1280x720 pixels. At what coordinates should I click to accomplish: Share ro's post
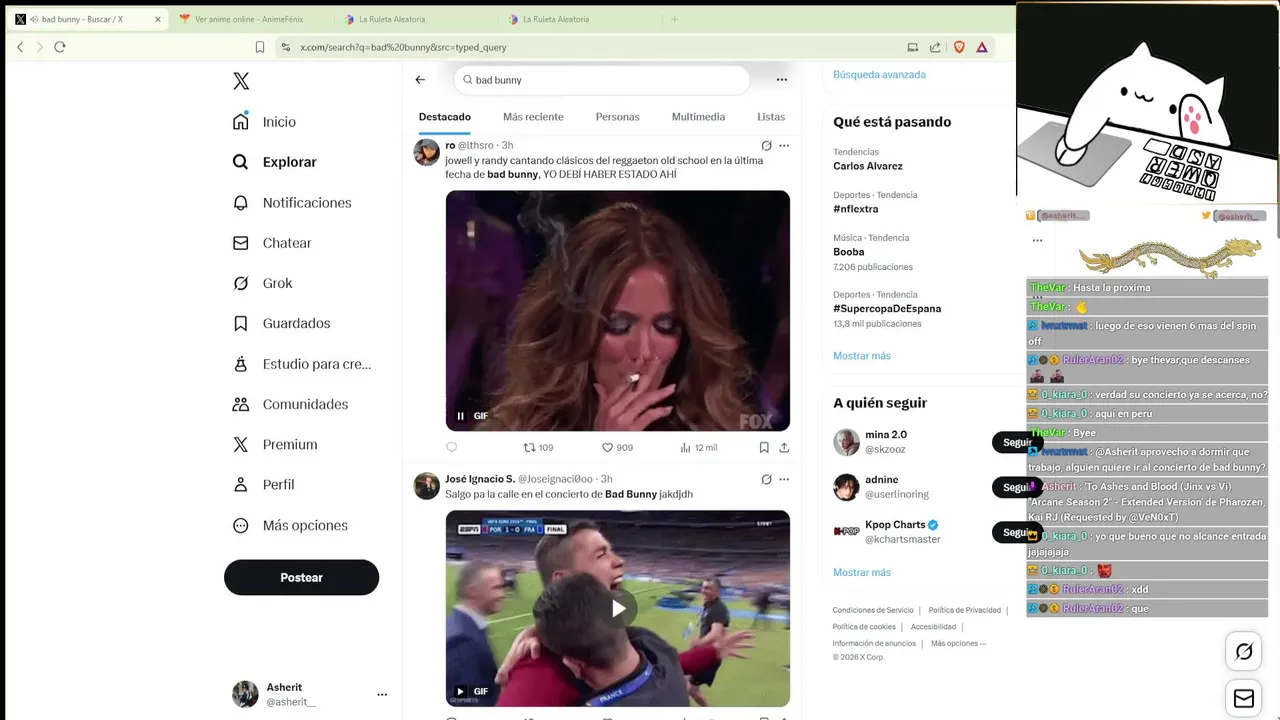tap(784, 447)
